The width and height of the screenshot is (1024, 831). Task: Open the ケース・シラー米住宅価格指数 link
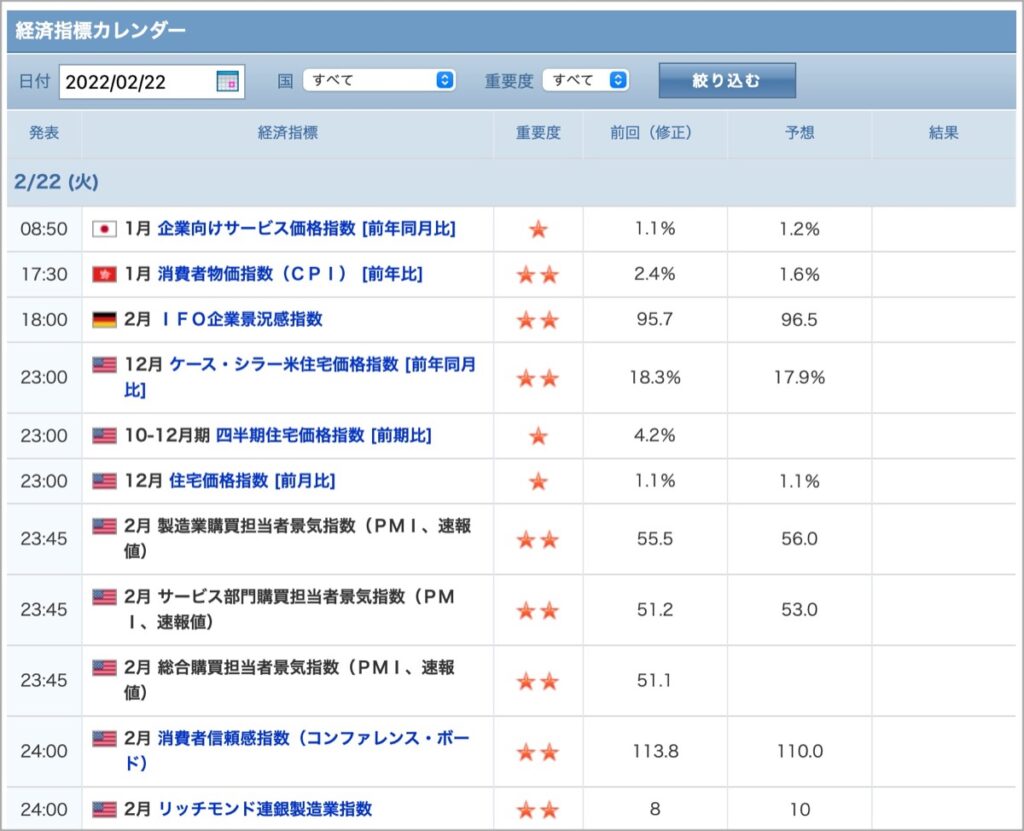300,377
